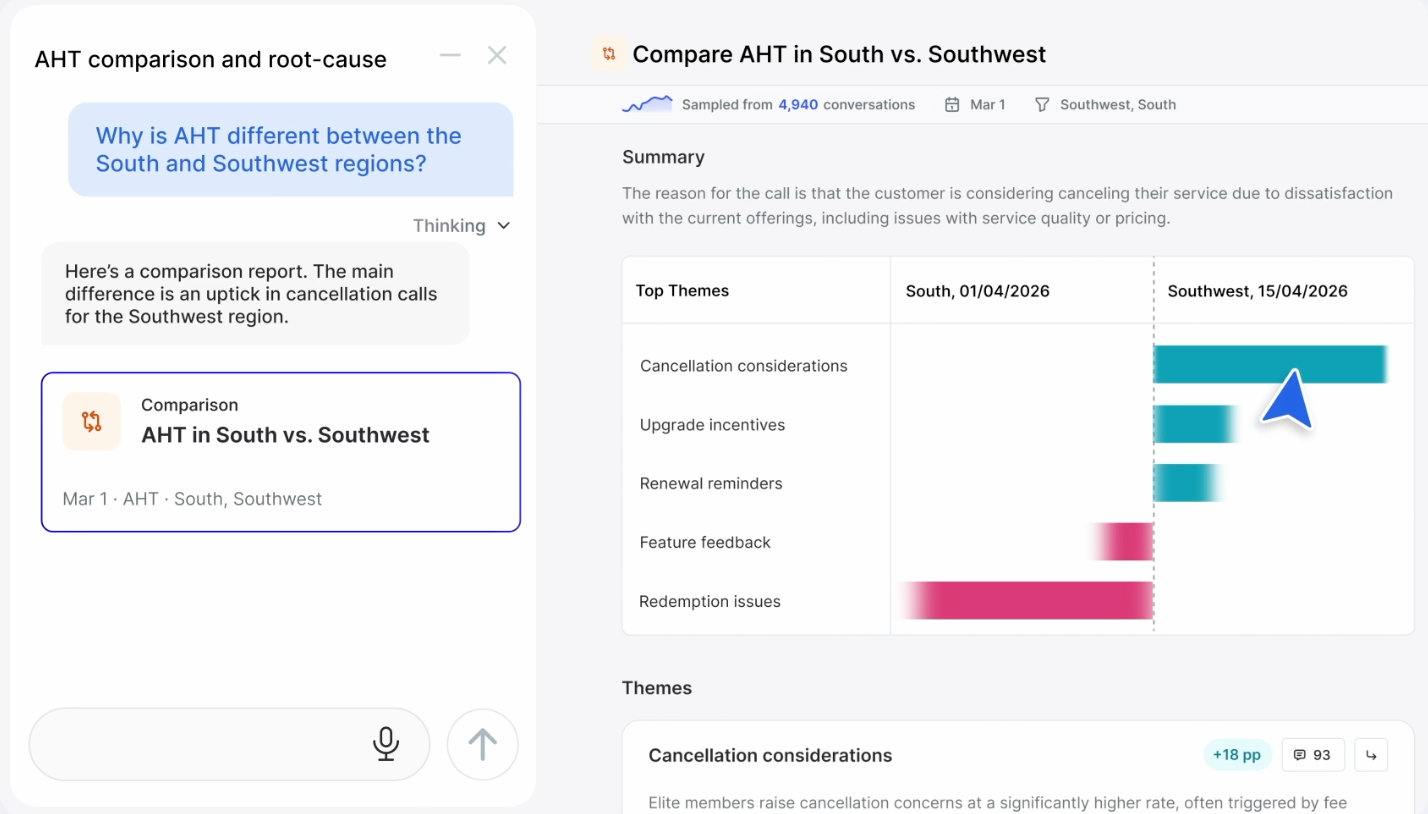Click the microphone icon in chat input
This screenshot has height=814, width=1428.
(385, 744)
